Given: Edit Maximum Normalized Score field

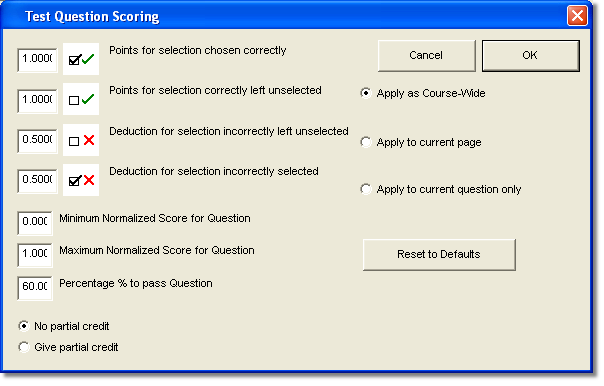Looking at the screenshot, I should [35, 255].
